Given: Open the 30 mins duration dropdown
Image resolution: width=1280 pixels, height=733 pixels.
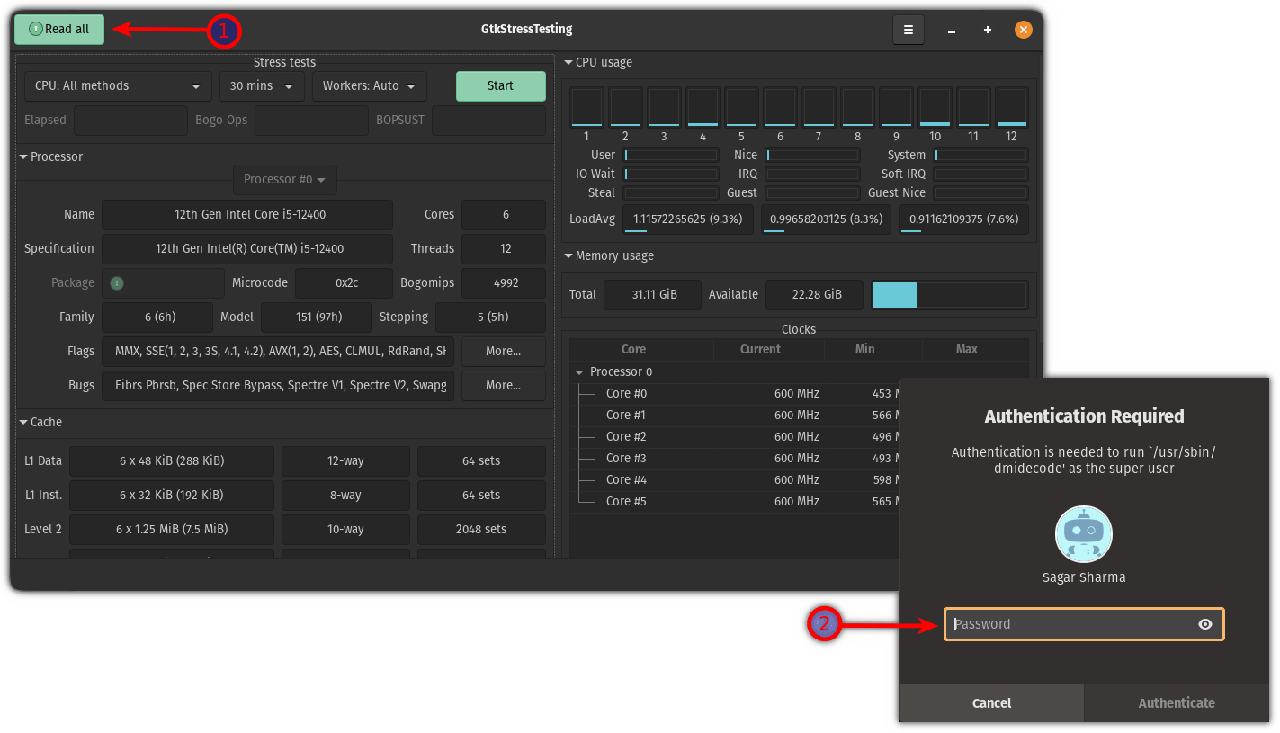Looking at the screenshot, I should point(261,86).
